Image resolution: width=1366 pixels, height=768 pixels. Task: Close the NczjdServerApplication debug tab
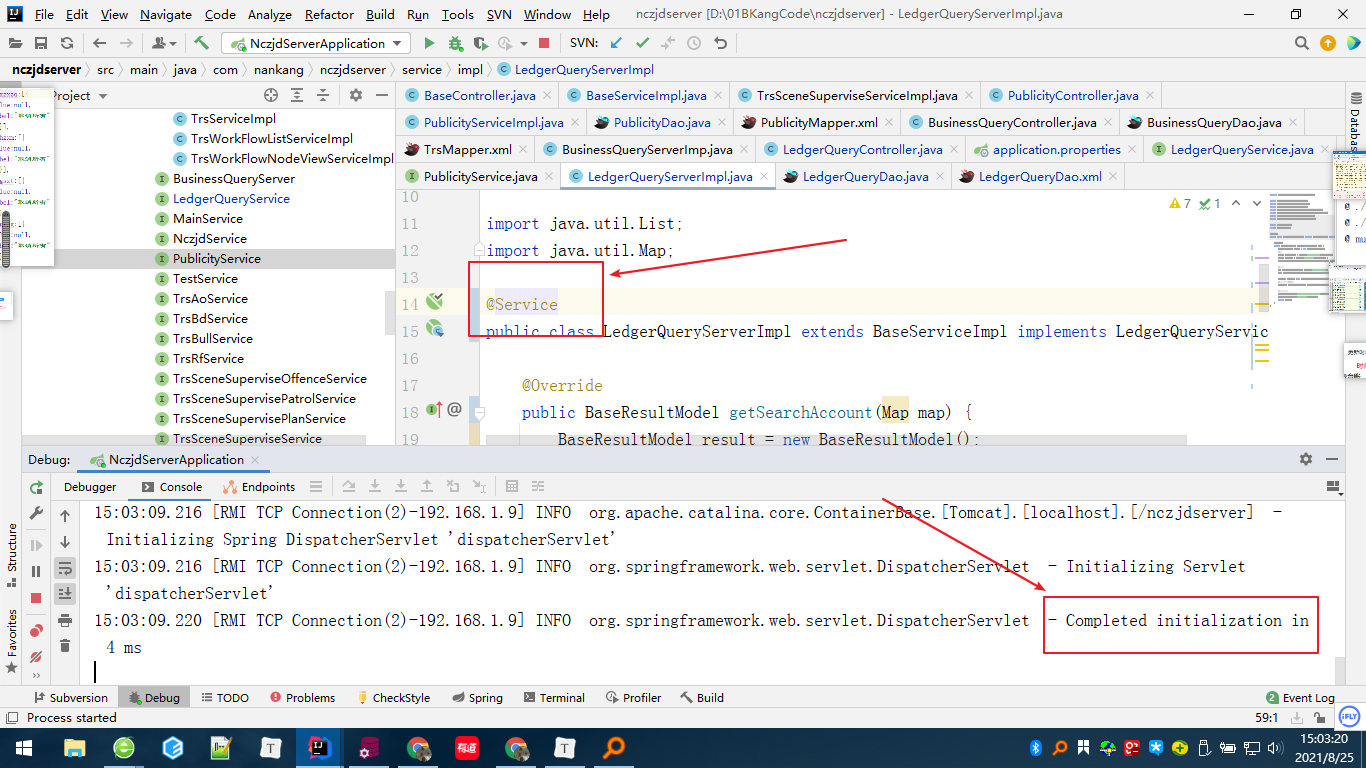tap(256, 460)
